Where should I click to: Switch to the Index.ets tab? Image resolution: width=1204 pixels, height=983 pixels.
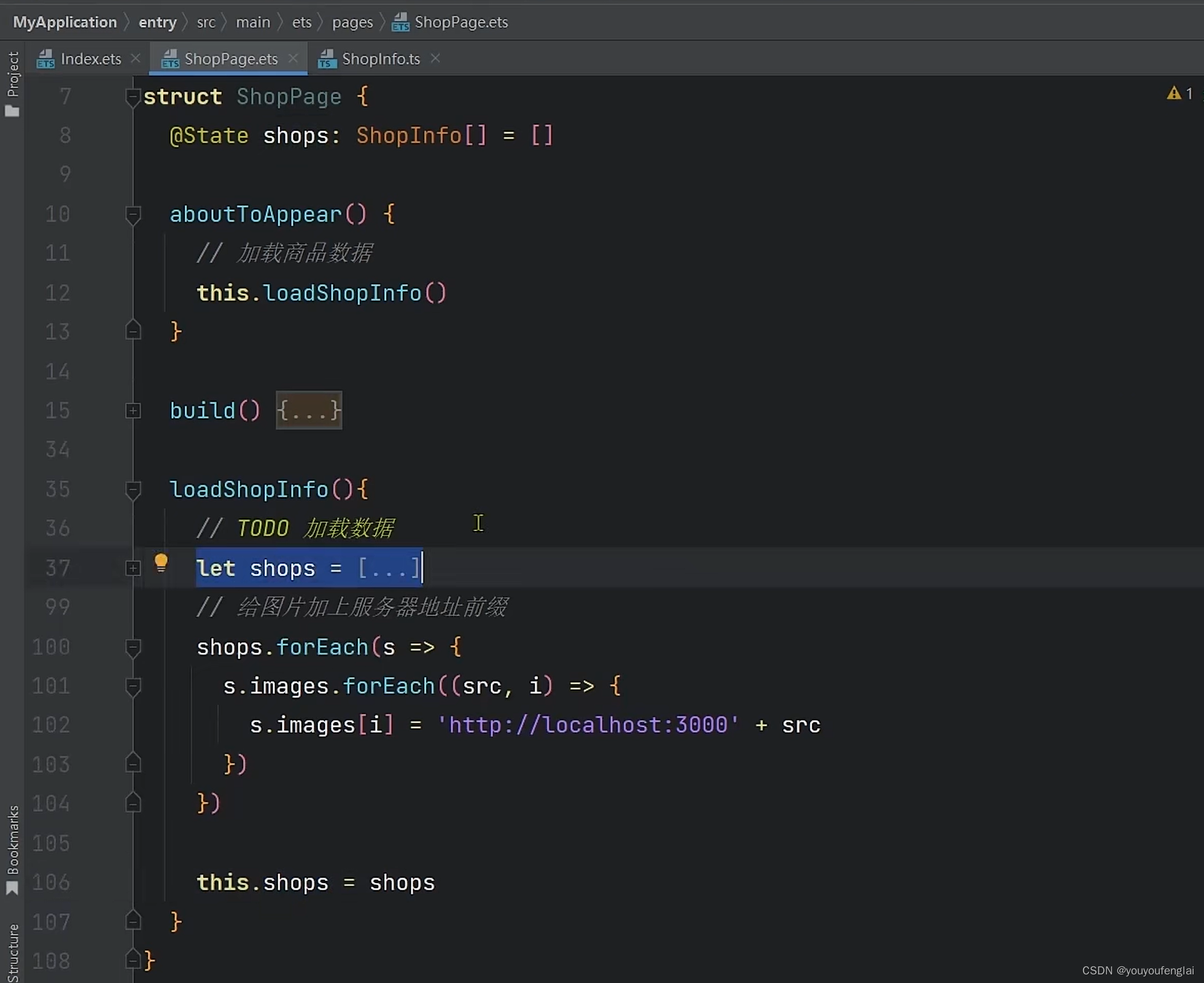(79, 59)
